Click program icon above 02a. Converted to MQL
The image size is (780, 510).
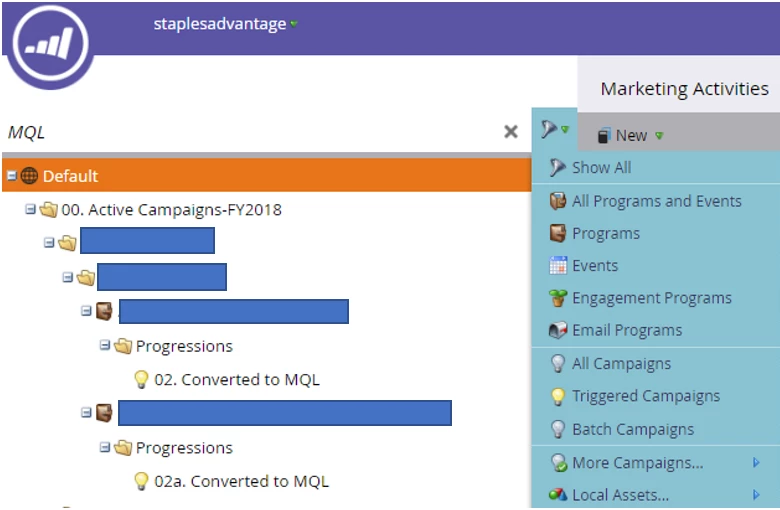[104, 413]
